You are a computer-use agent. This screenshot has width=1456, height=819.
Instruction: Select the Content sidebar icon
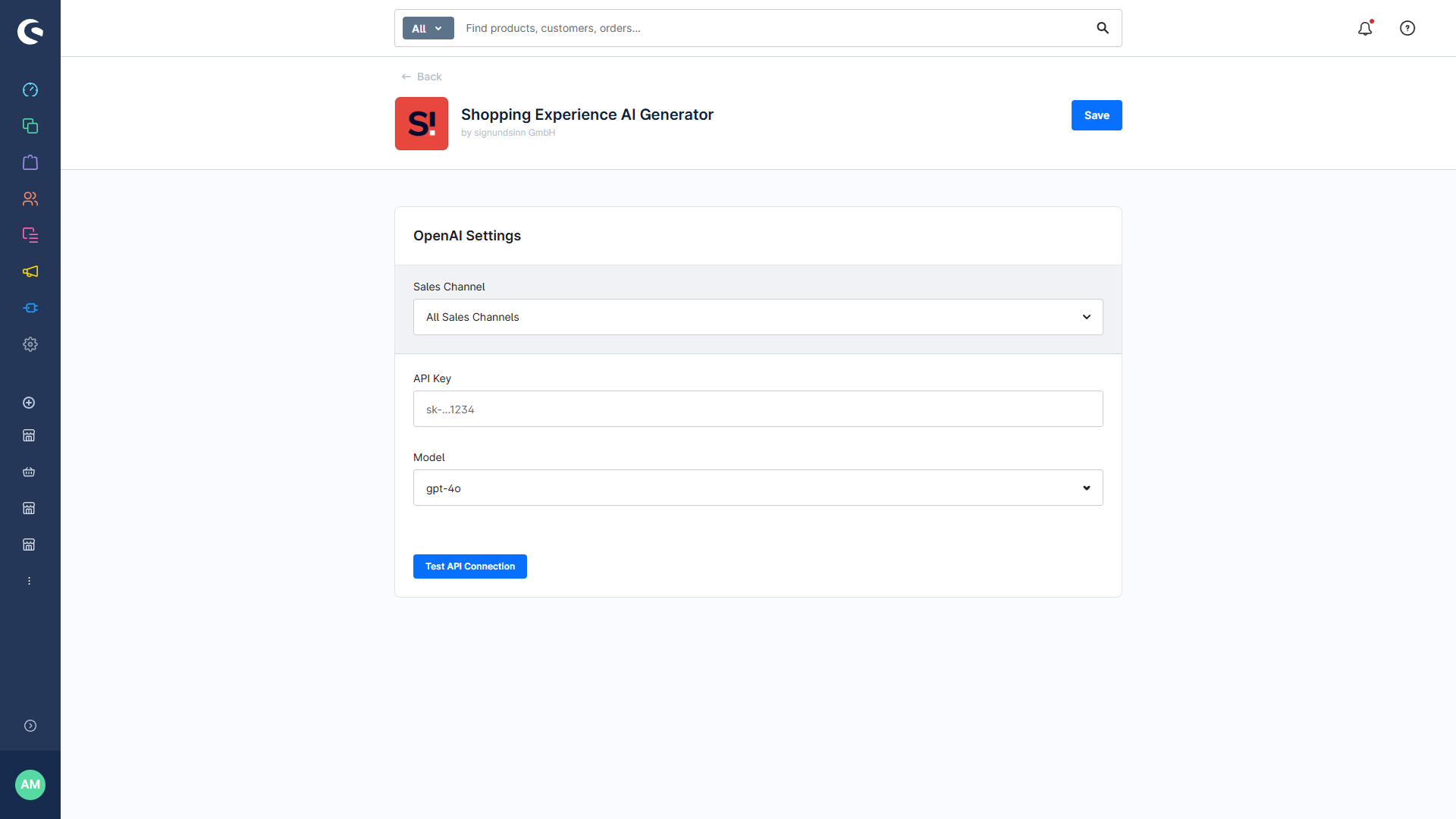30,235
